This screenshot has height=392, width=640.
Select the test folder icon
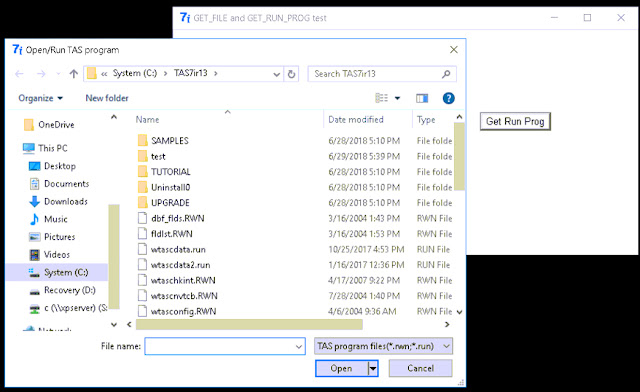coord(142,156)
